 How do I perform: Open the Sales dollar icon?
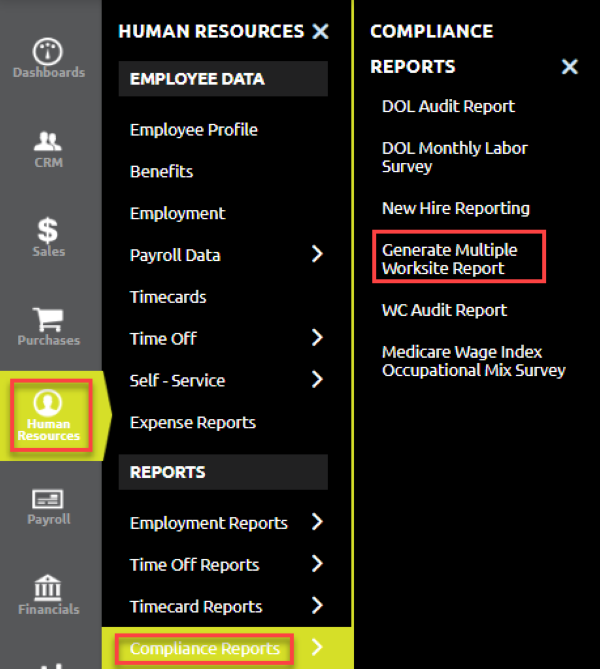coord(48,230)
